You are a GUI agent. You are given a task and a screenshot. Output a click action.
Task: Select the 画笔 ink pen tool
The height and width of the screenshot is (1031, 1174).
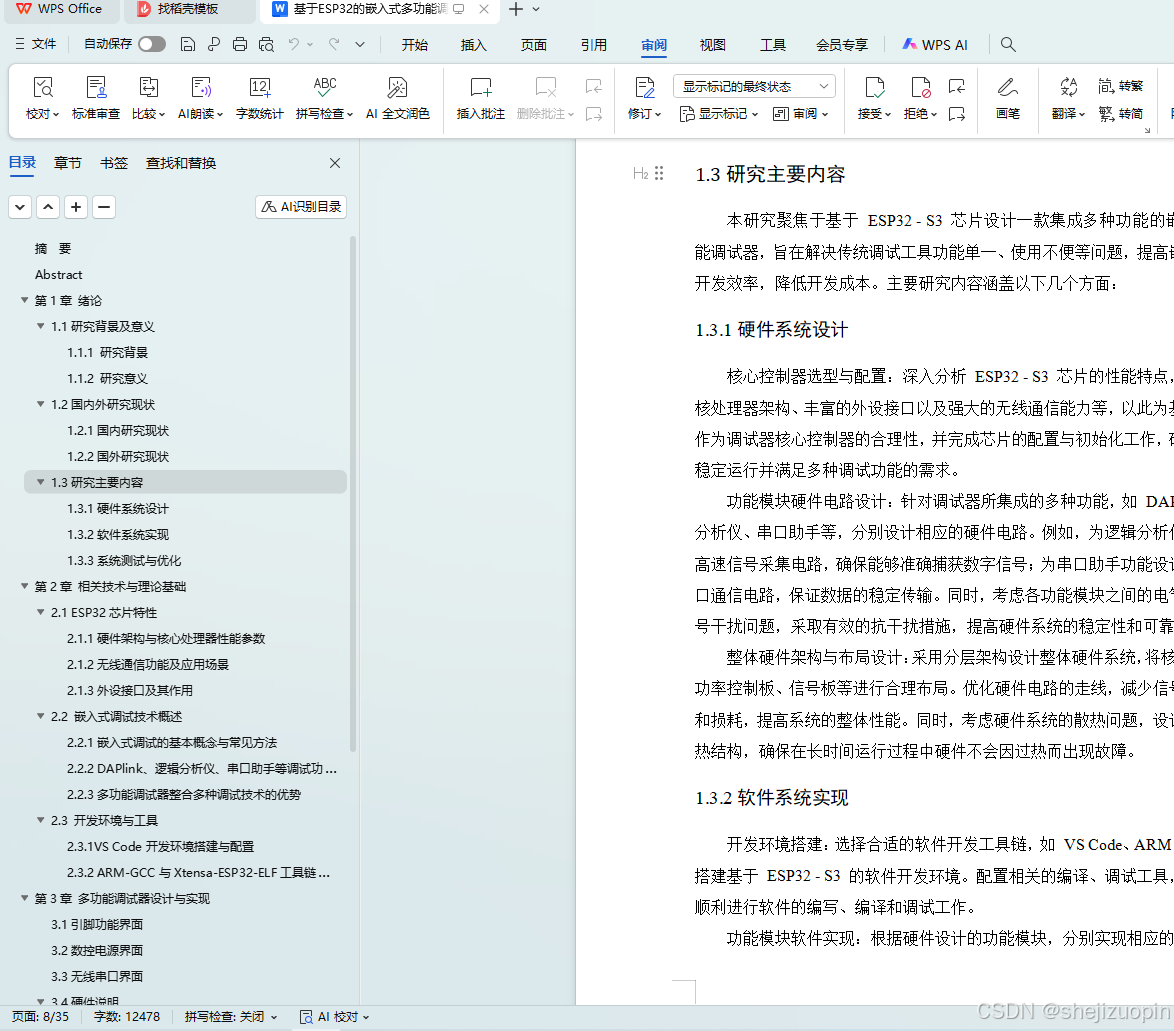pyautogui.click(x=1007, y=98)
